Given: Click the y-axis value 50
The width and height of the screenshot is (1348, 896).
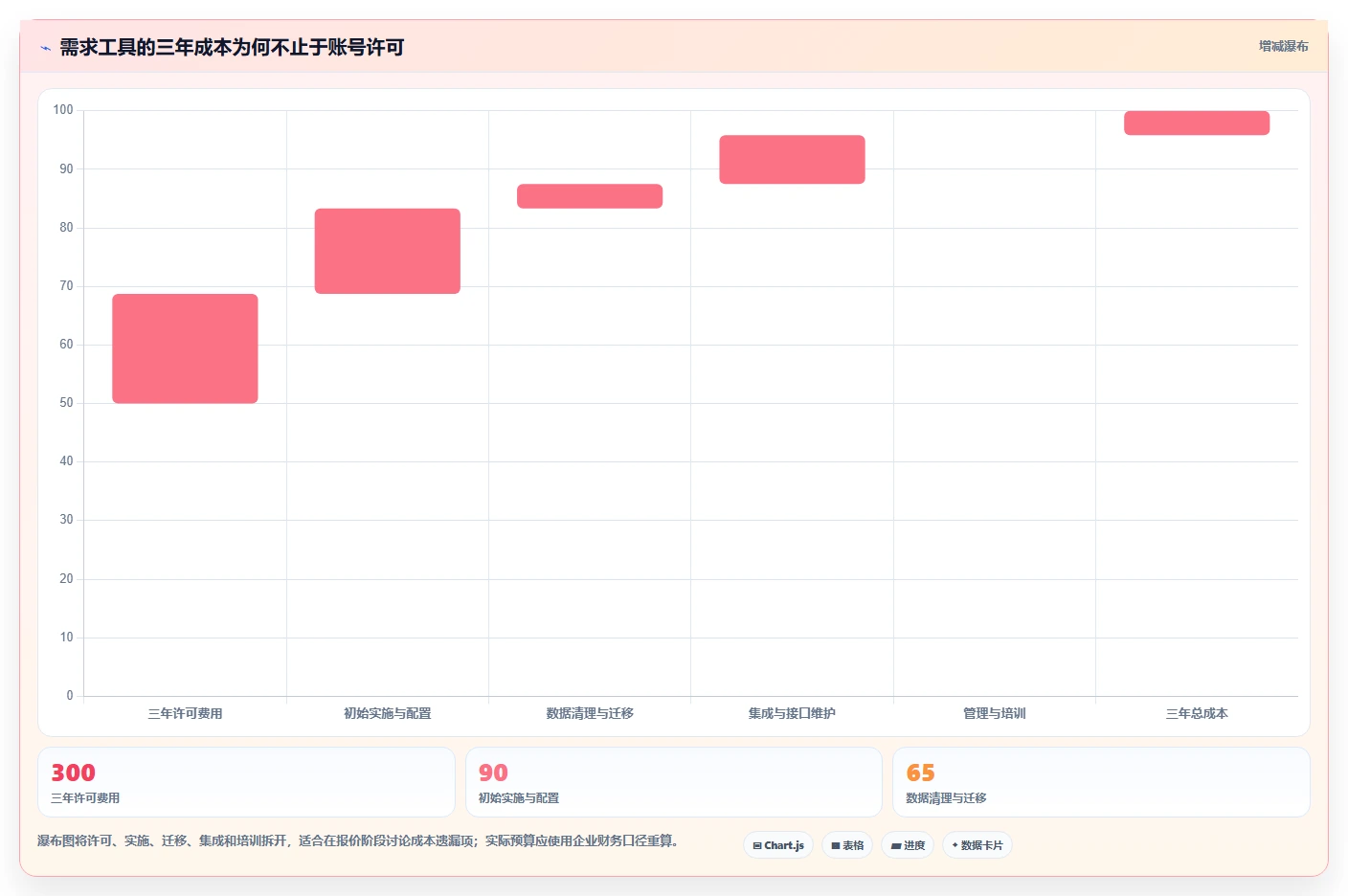Looking at the screenshot, I should click(x=66, y=402).
